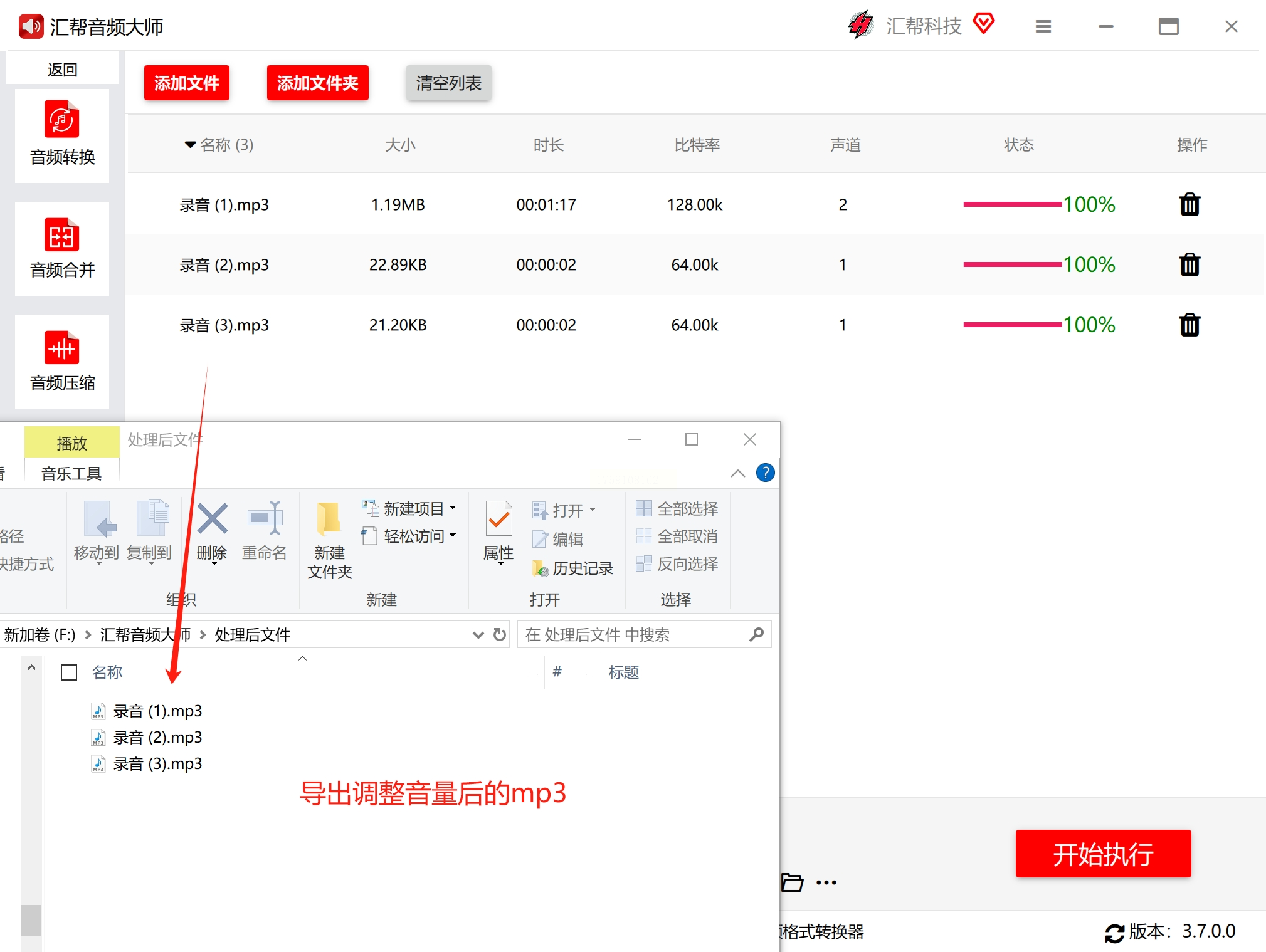Click 全部选择 select all option
1266x952 pixels.
tap(677, 508)
